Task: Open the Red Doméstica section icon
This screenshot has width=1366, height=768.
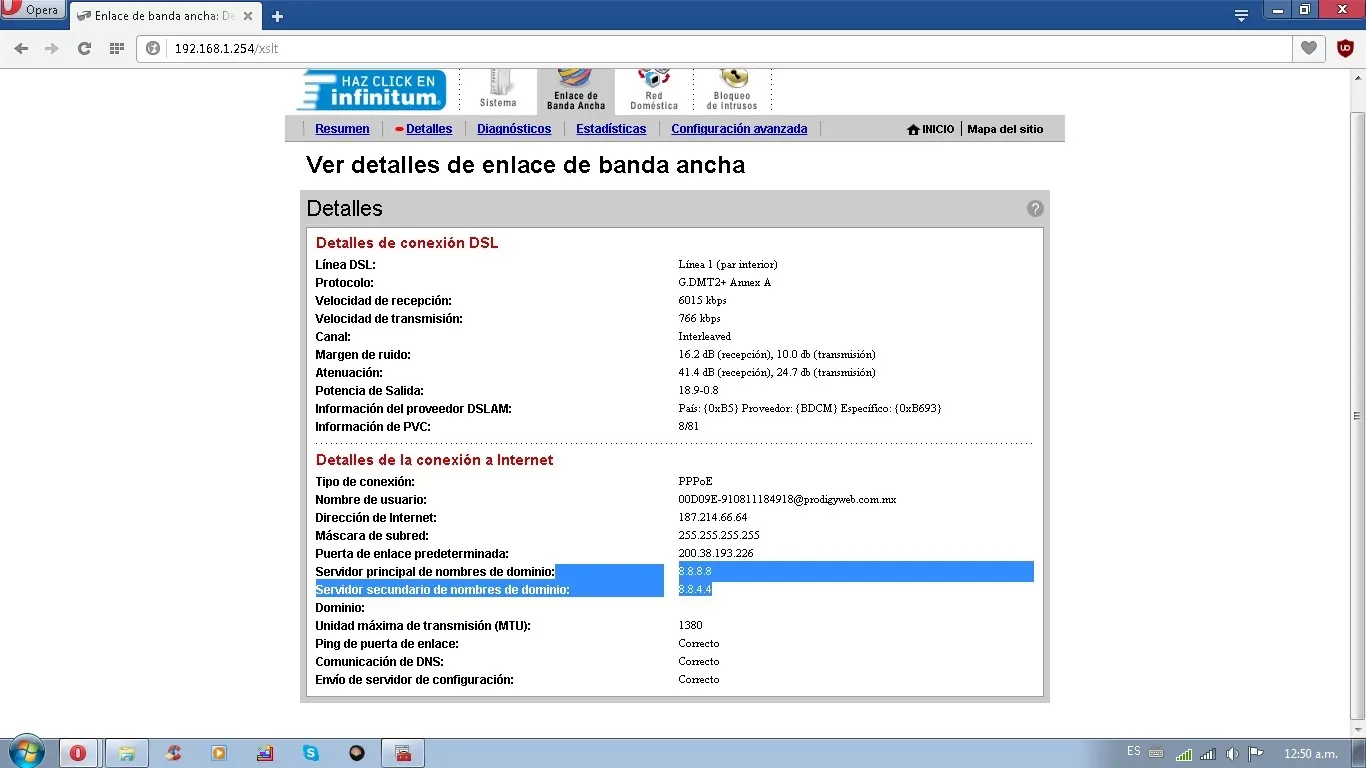Action: coord(654,90)
